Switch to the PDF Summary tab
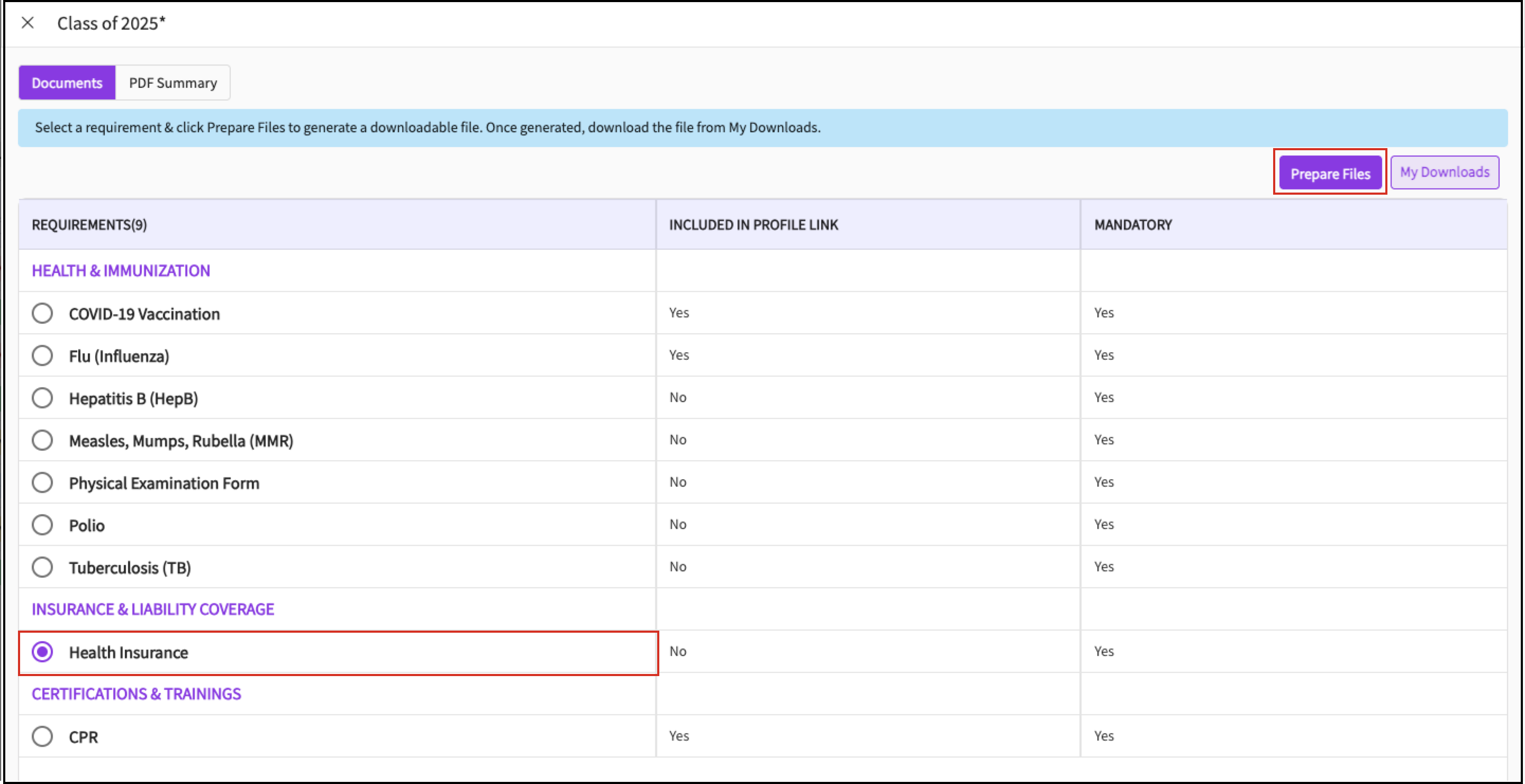This screenshot has height=784, width=1525. [173, 83]
